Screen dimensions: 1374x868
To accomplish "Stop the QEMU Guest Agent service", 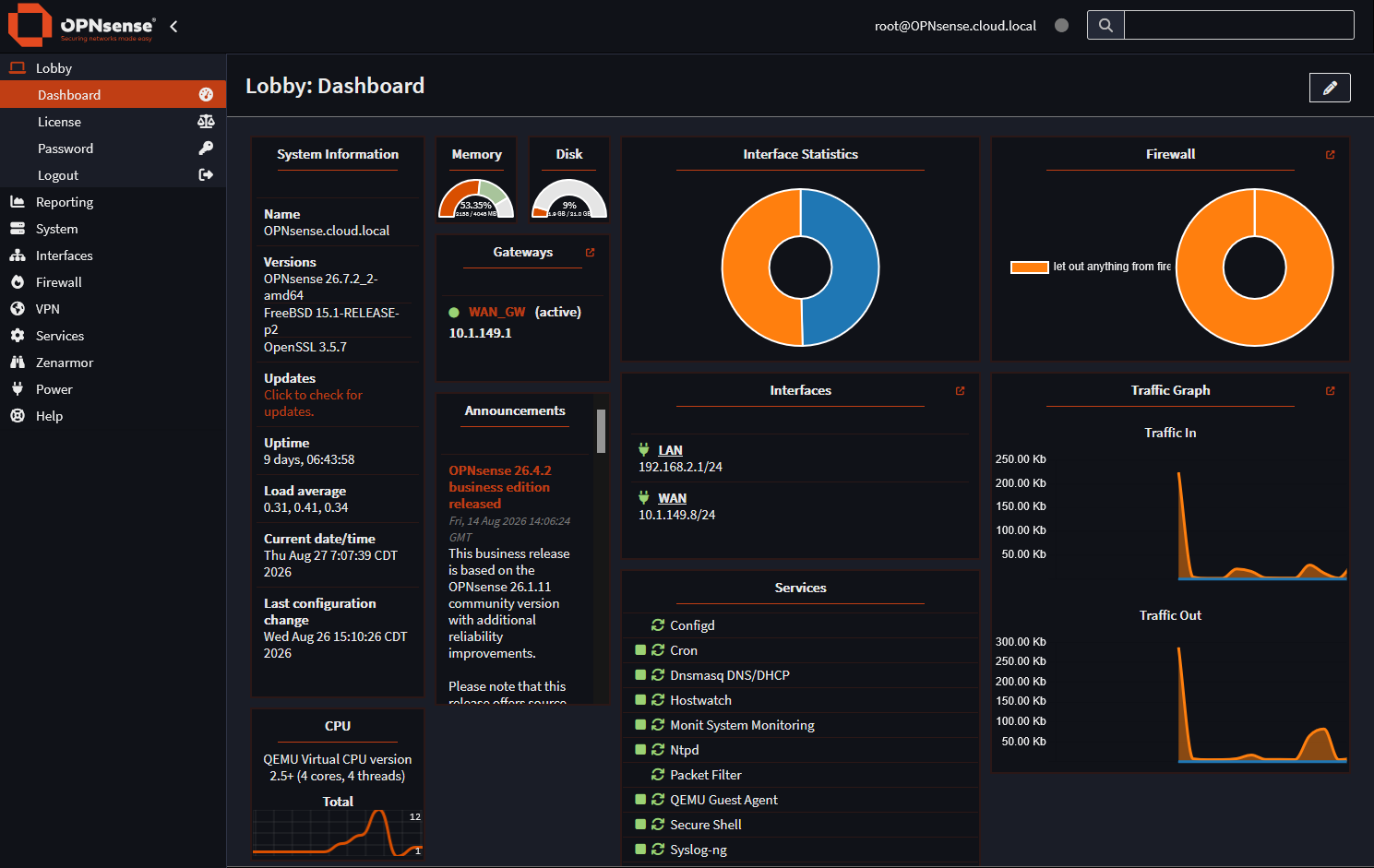I will [x=640, y=800].
